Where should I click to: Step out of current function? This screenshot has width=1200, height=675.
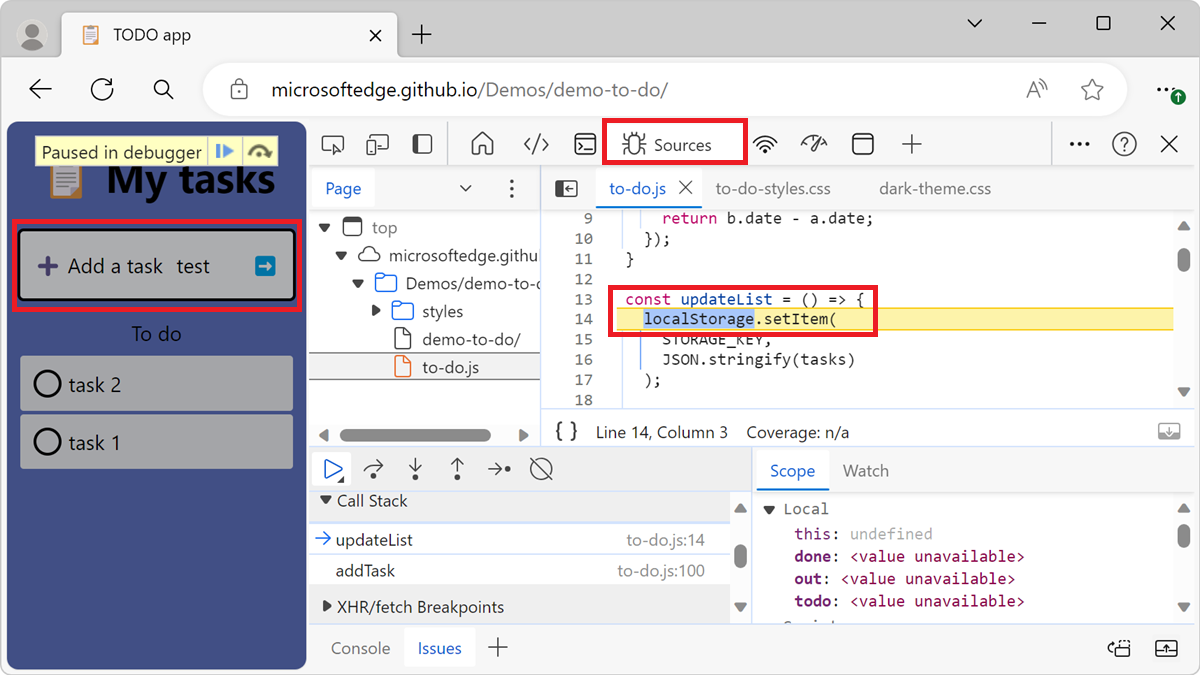pos(457,468)
